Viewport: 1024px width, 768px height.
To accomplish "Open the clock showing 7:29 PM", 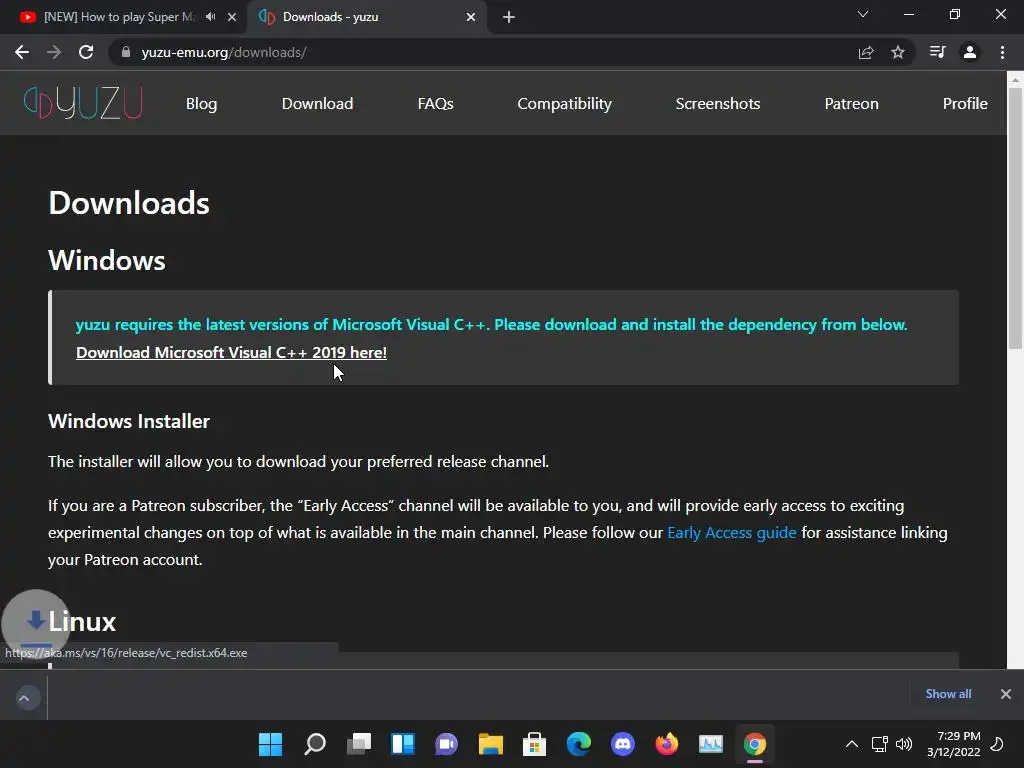I will [953, 744].
